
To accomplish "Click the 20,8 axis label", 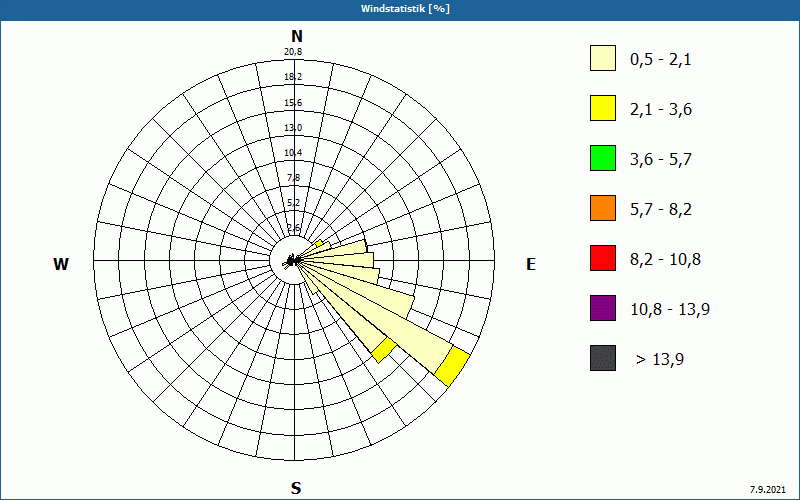I will [293, 52].
